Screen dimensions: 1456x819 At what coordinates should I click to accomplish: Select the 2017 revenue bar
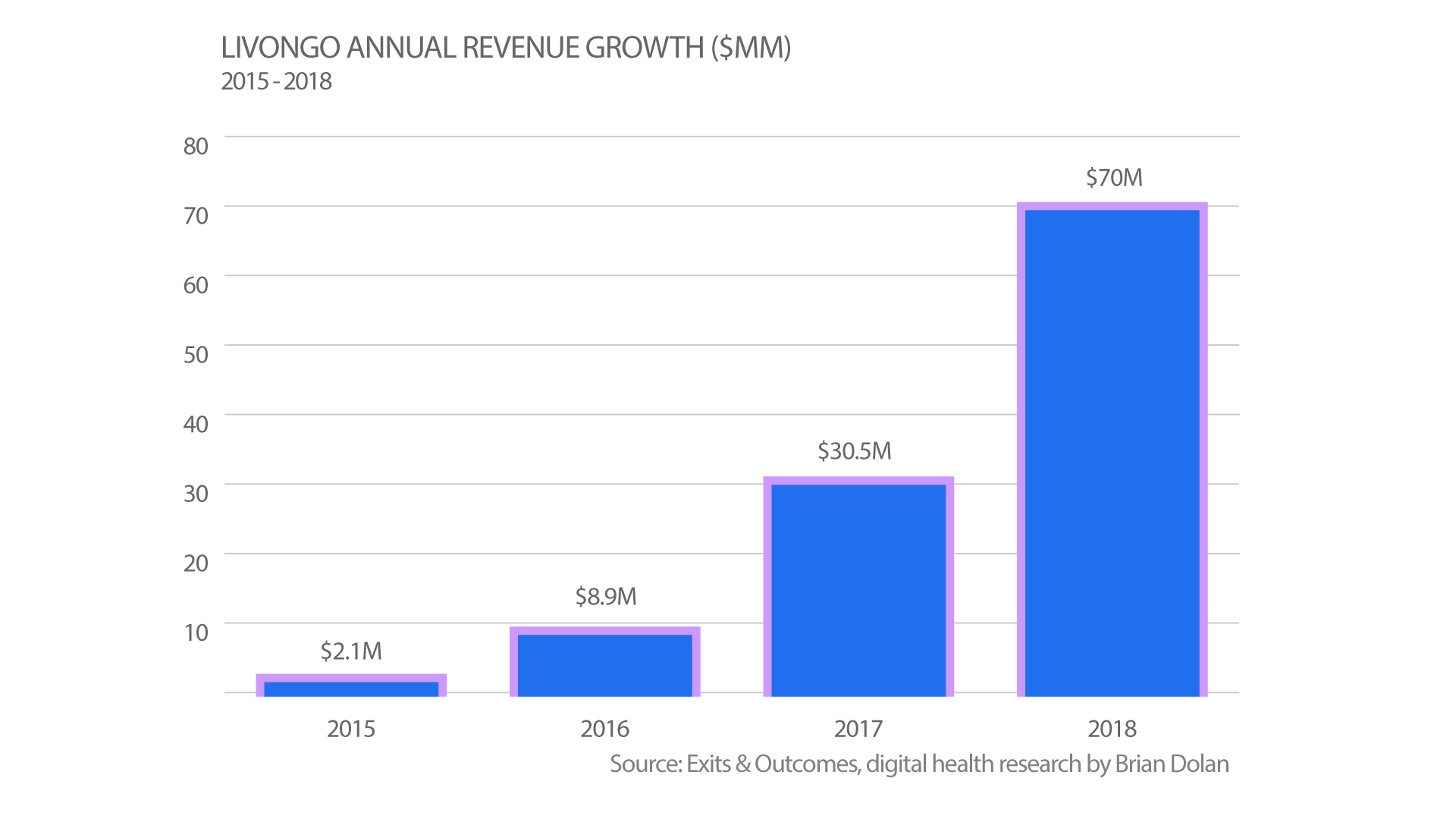pyautogui.click(x=858, y=586)
